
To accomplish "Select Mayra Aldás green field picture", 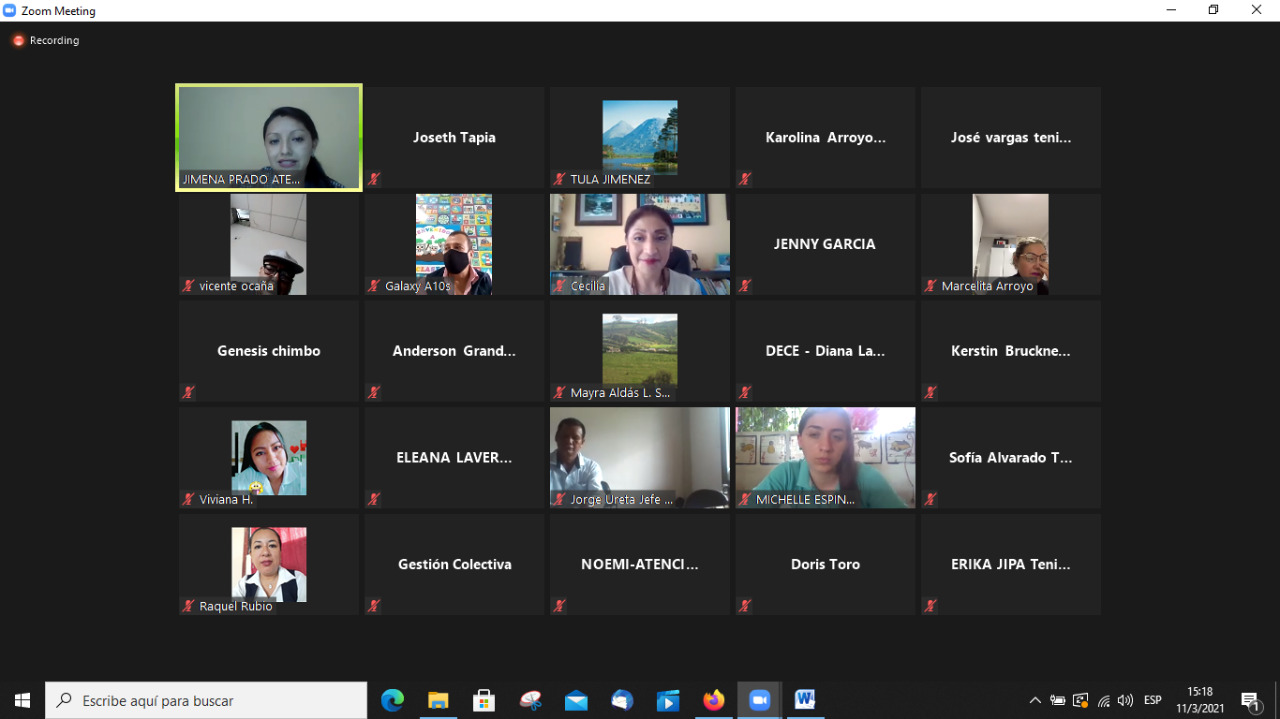I will pos(640,351).
